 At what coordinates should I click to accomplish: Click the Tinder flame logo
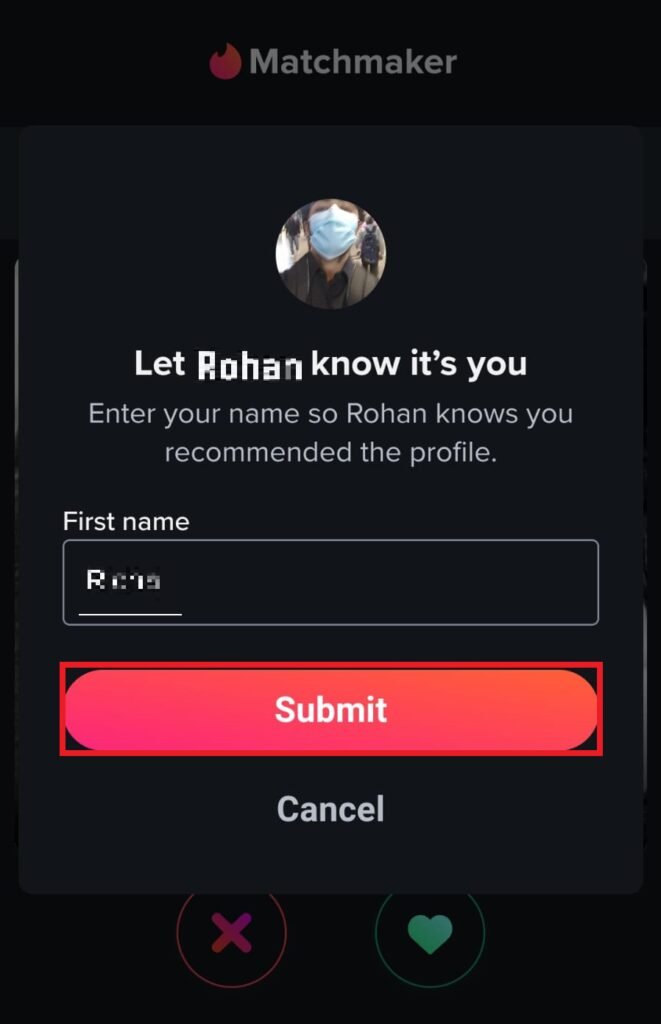[x=225, y=61]
